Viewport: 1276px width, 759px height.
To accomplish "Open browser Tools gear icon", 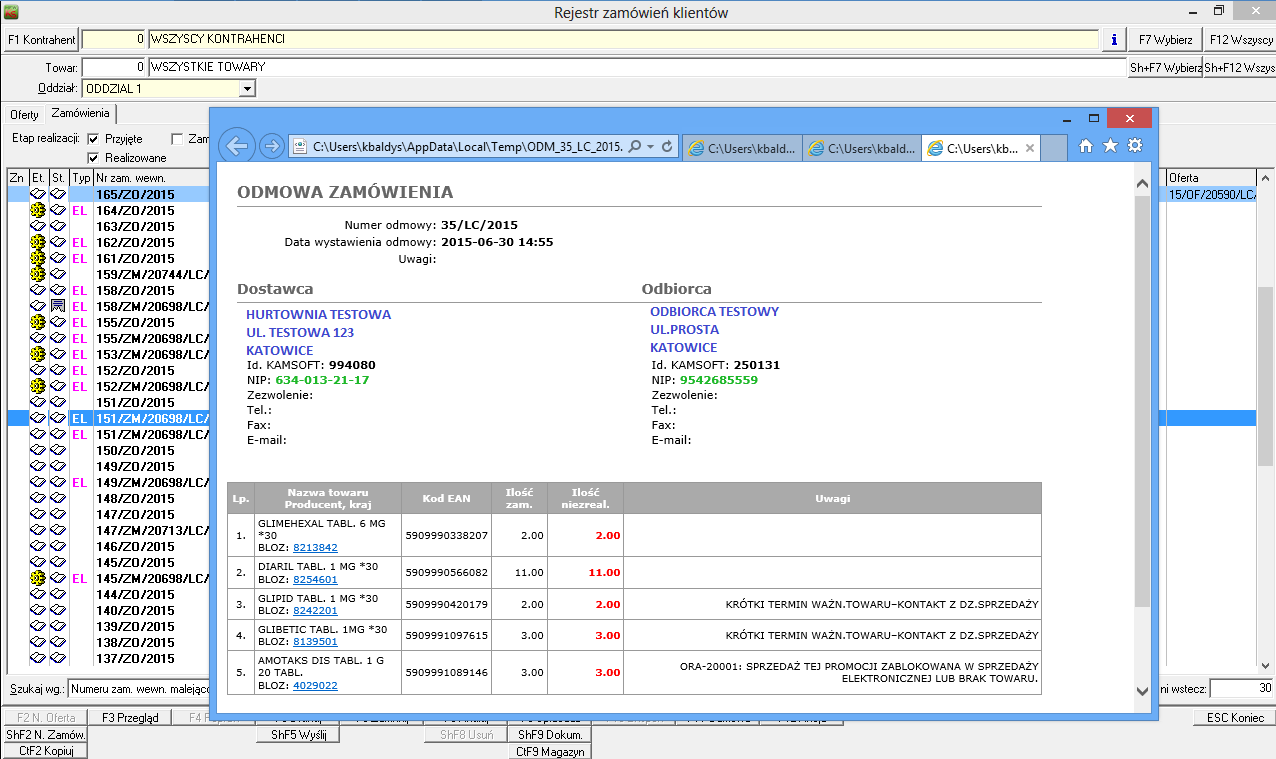I will pos(1134,146).
